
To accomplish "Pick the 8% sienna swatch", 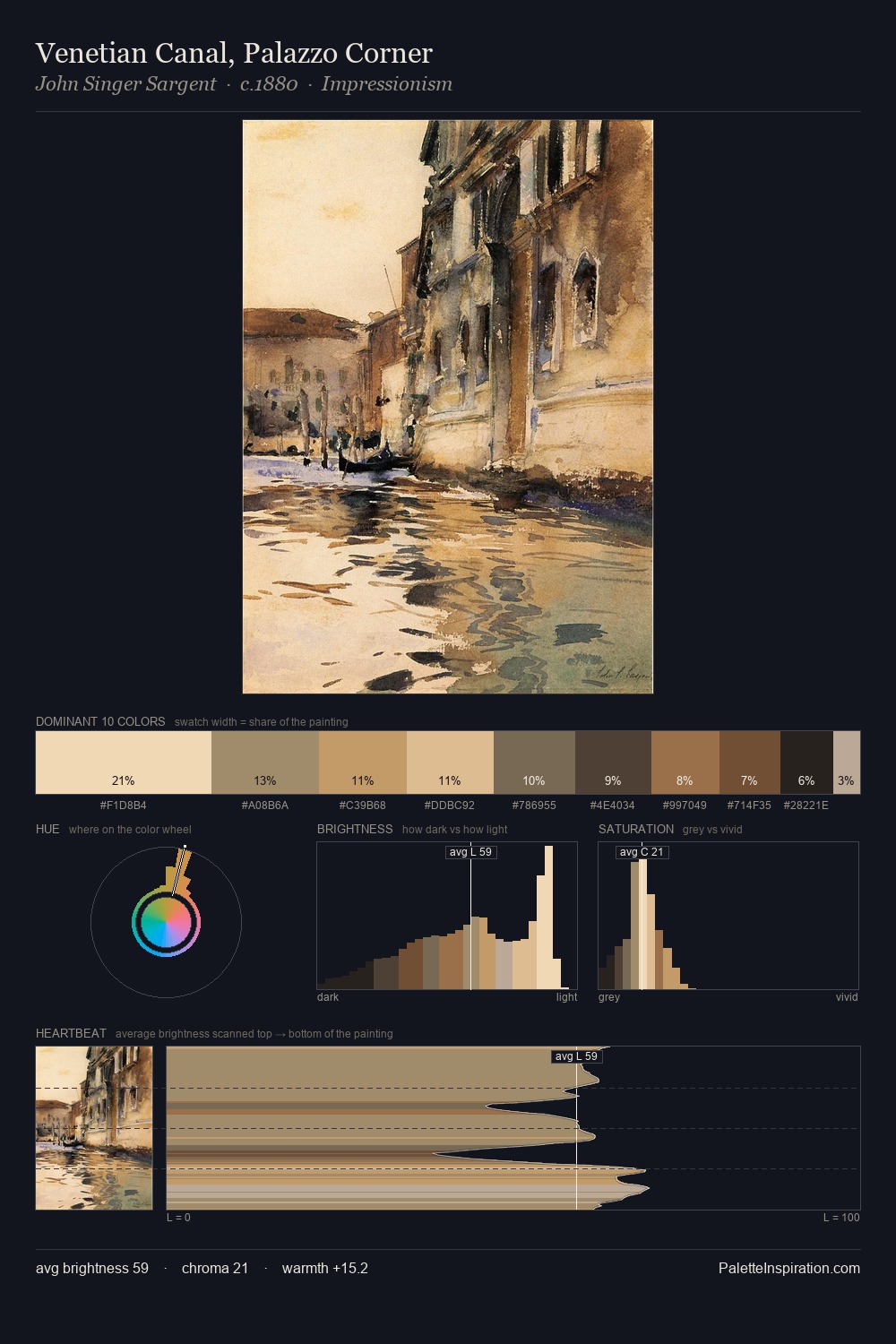I will point(685,762).
